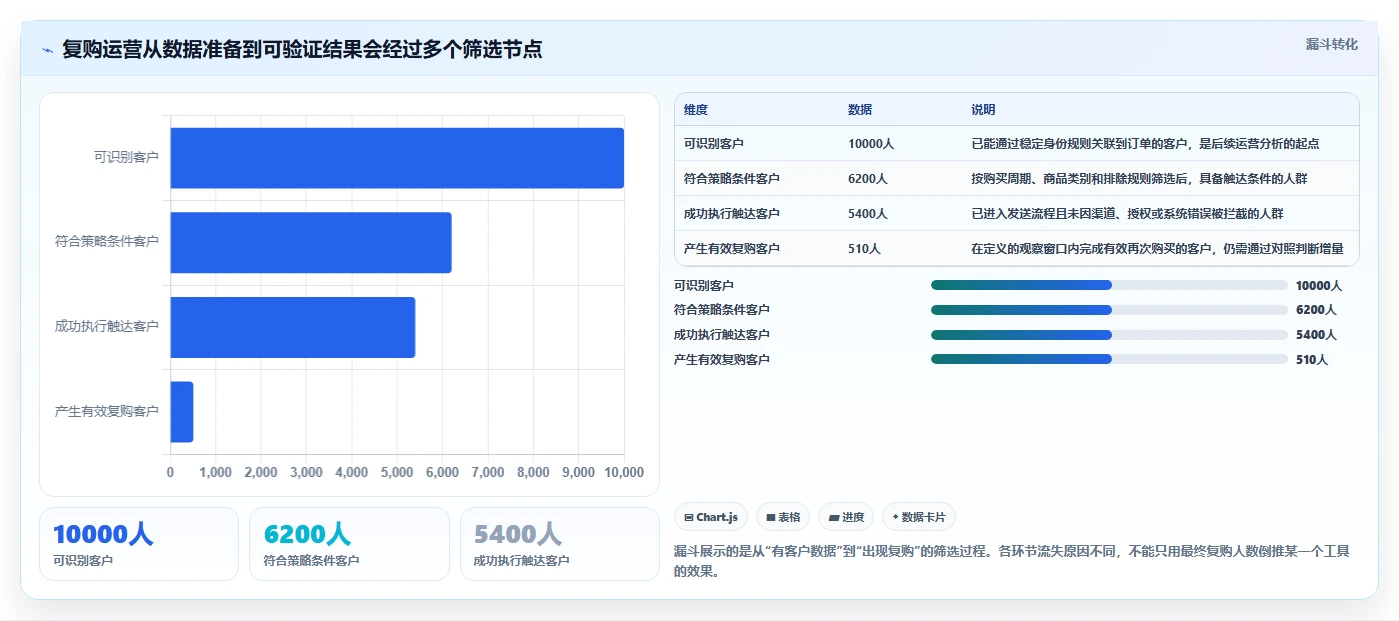Click the 0 tick on the chart x-axis
Image resolution: width=1399 pixels, height=621 pixels.
(170, 472)
